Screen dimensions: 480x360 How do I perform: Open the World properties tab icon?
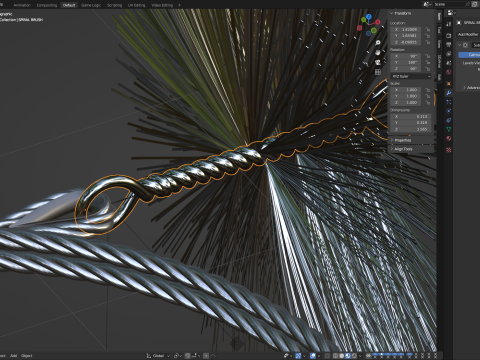(x=449, y=72)
